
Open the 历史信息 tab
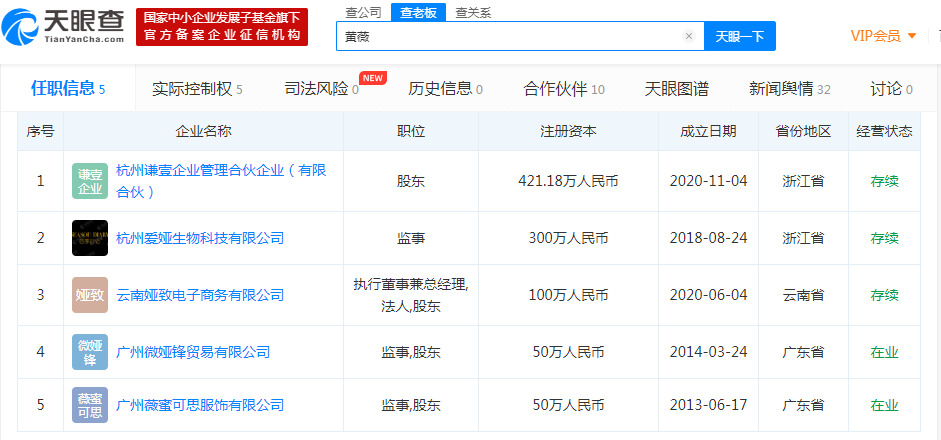click(x=445, y=89)
